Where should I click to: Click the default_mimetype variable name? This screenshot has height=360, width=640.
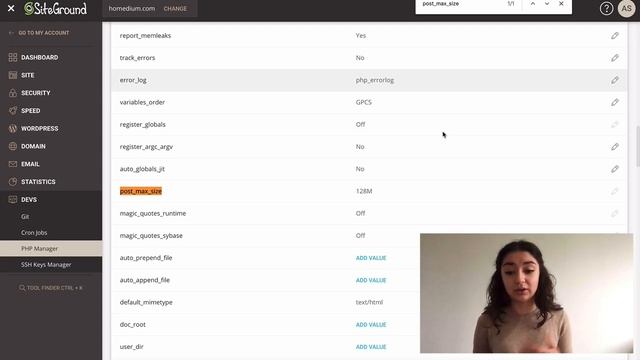point(146,302)
